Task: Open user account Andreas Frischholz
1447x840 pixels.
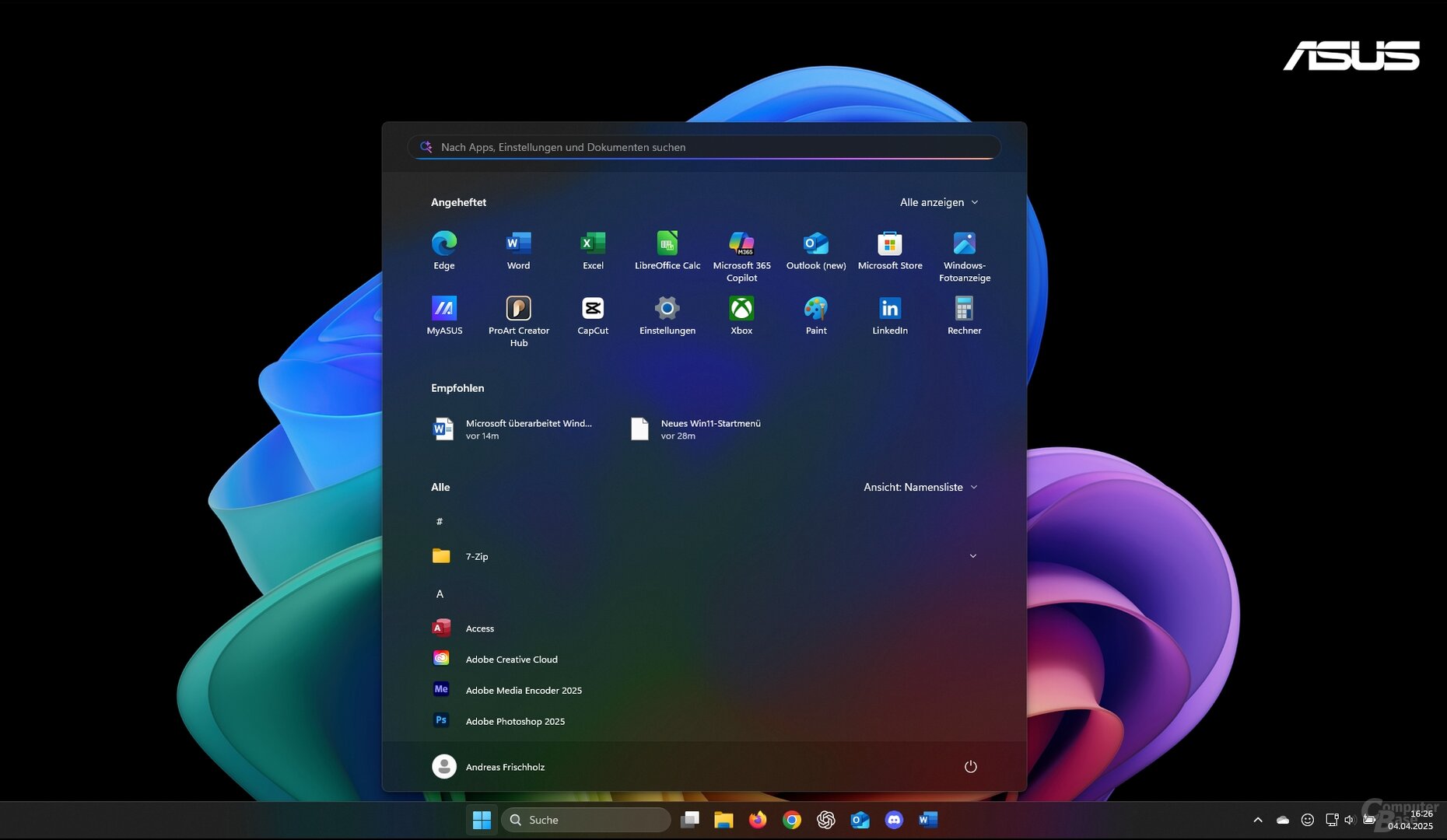Action: click(489, 767)
